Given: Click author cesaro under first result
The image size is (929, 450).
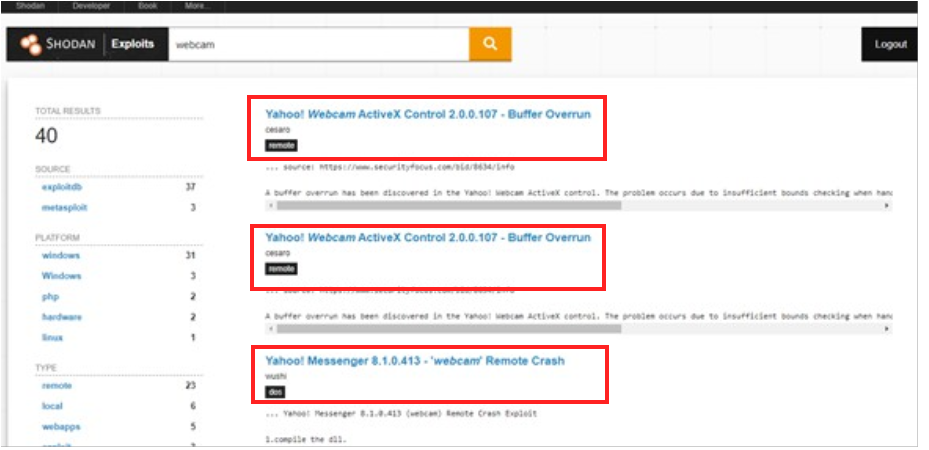Looking at the screenshot, I should [277, 130].
